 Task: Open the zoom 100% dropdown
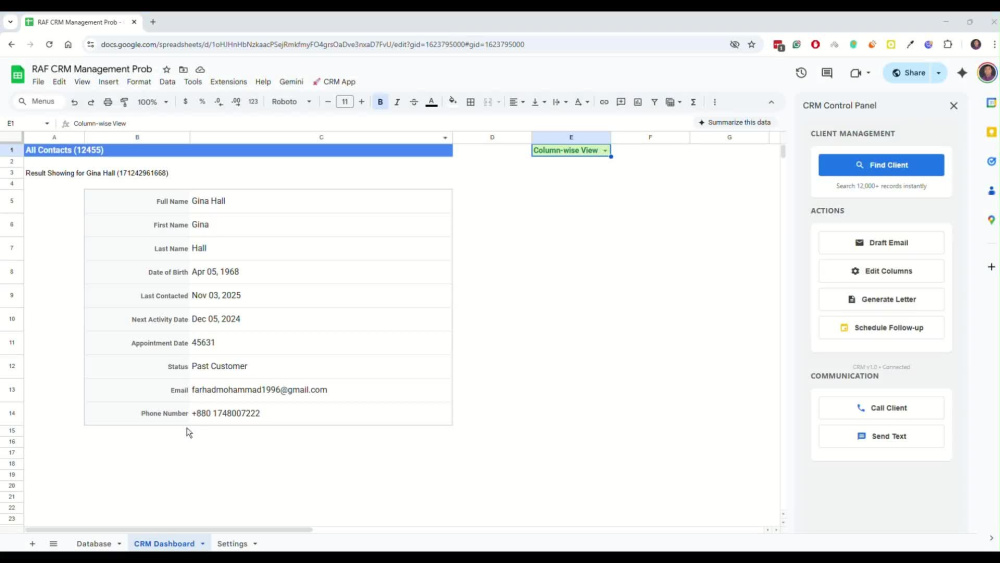(x=153, y=102)
